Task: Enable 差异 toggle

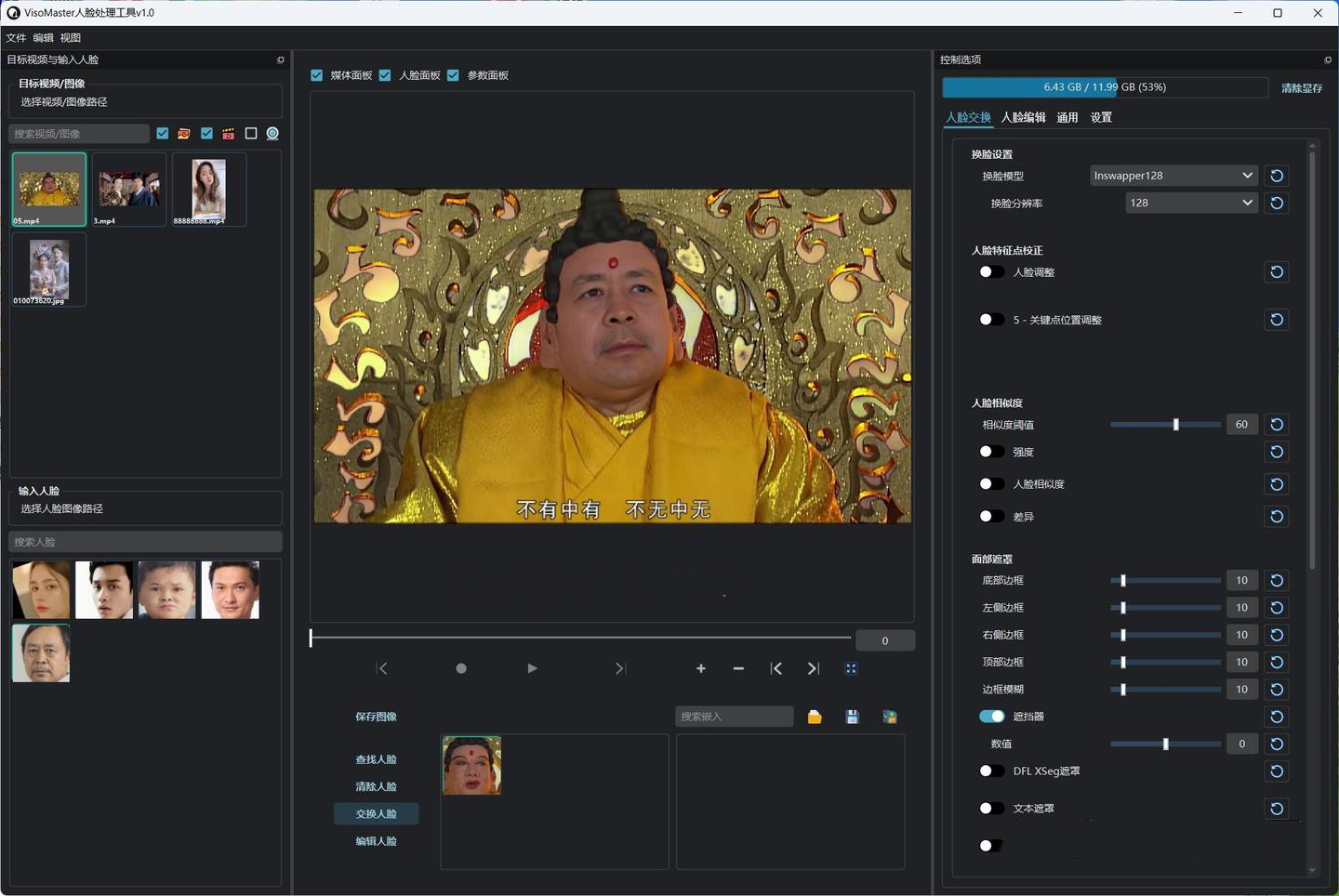Action: 991,516
